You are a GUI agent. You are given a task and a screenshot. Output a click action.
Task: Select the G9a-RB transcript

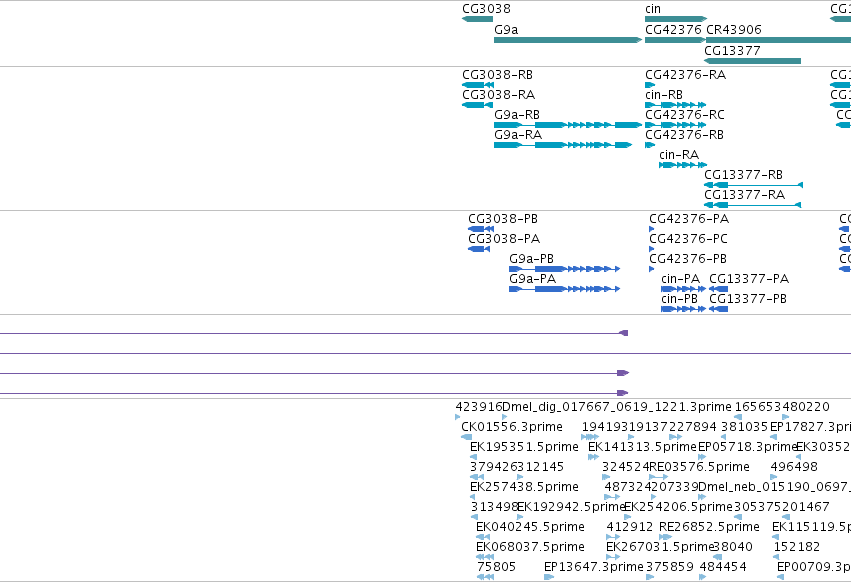coord(568,125)
